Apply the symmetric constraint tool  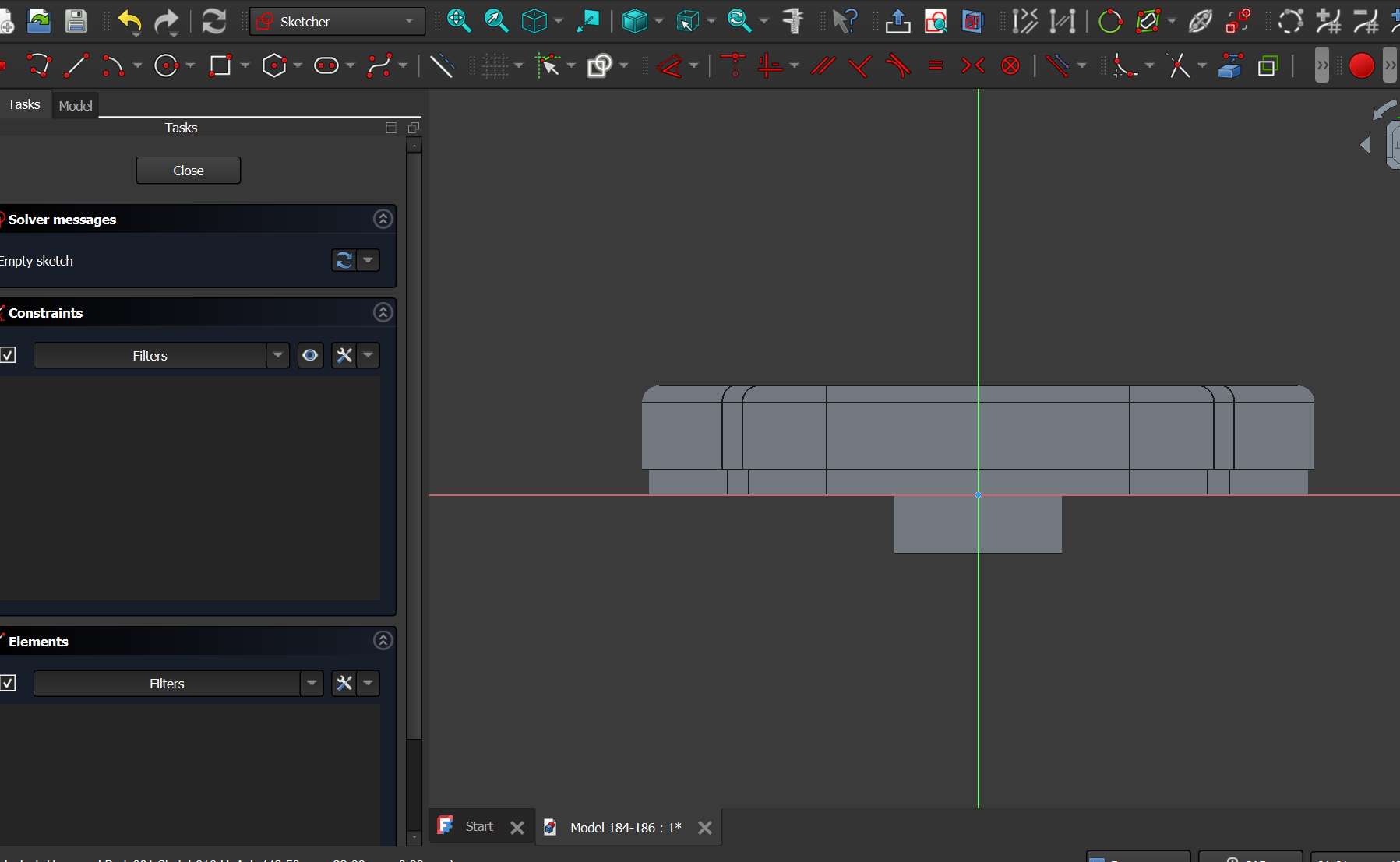[973, 66]
